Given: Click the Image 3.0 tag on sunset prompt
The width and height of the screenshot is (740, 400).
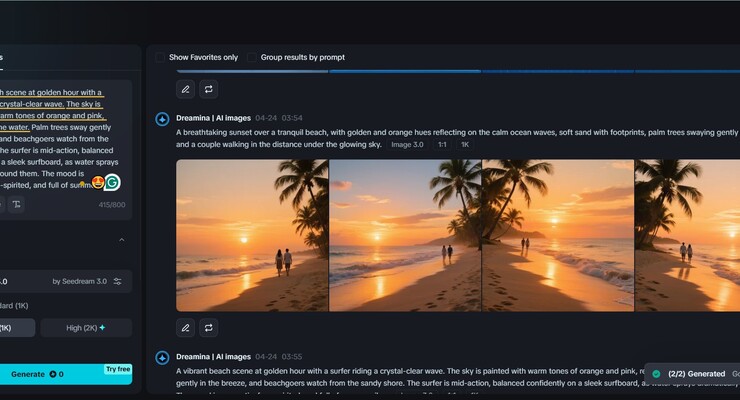Looking at the screenshot, I should (x=407, y=145).
